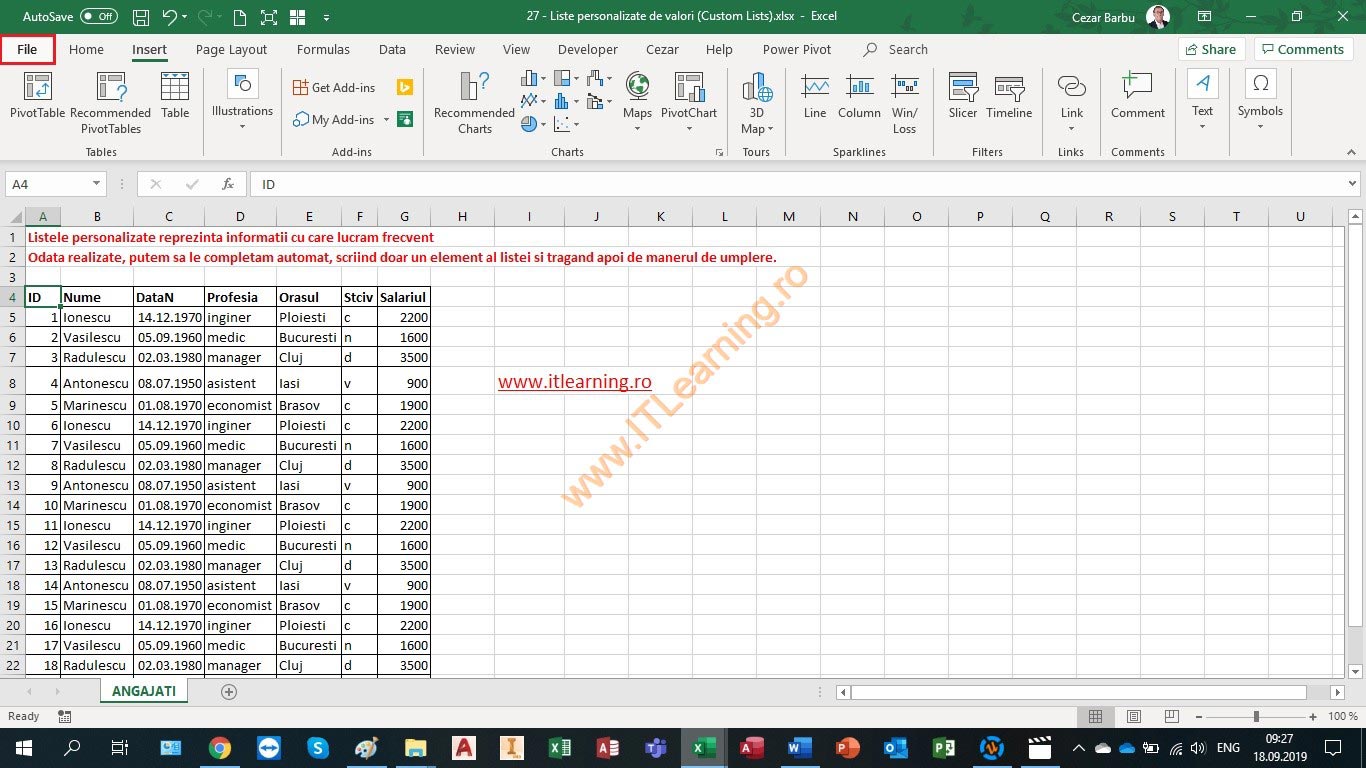Insert a Line sparkline
This screenshot has height=768, width=1366.
click(815, 97)
